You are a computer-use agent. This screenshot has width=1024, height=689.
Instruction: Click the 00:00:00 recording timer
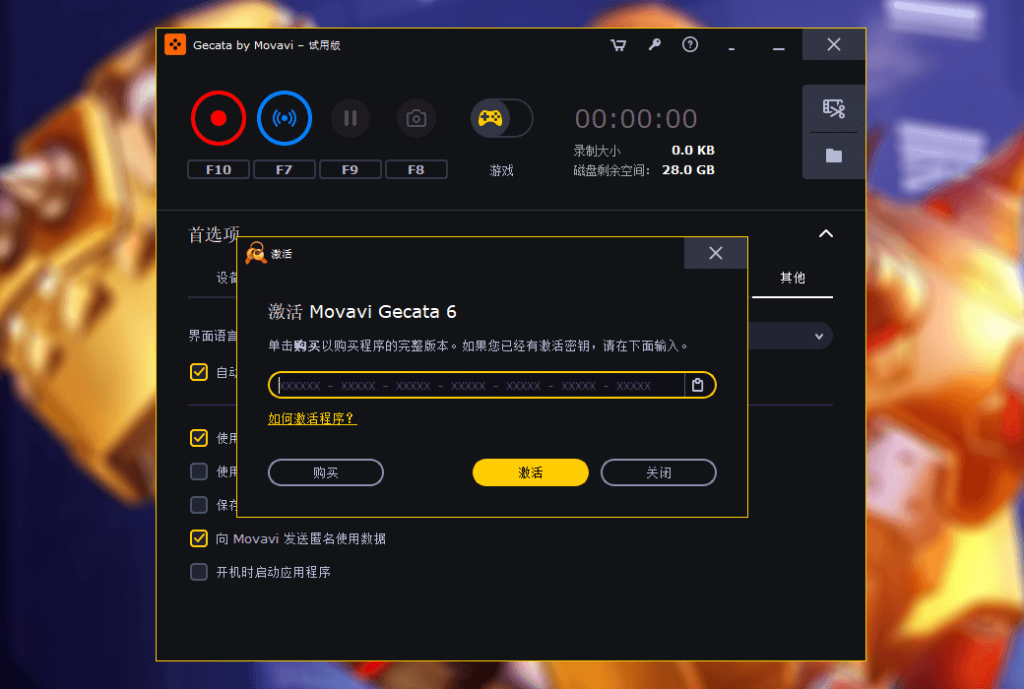coord(636,119)
